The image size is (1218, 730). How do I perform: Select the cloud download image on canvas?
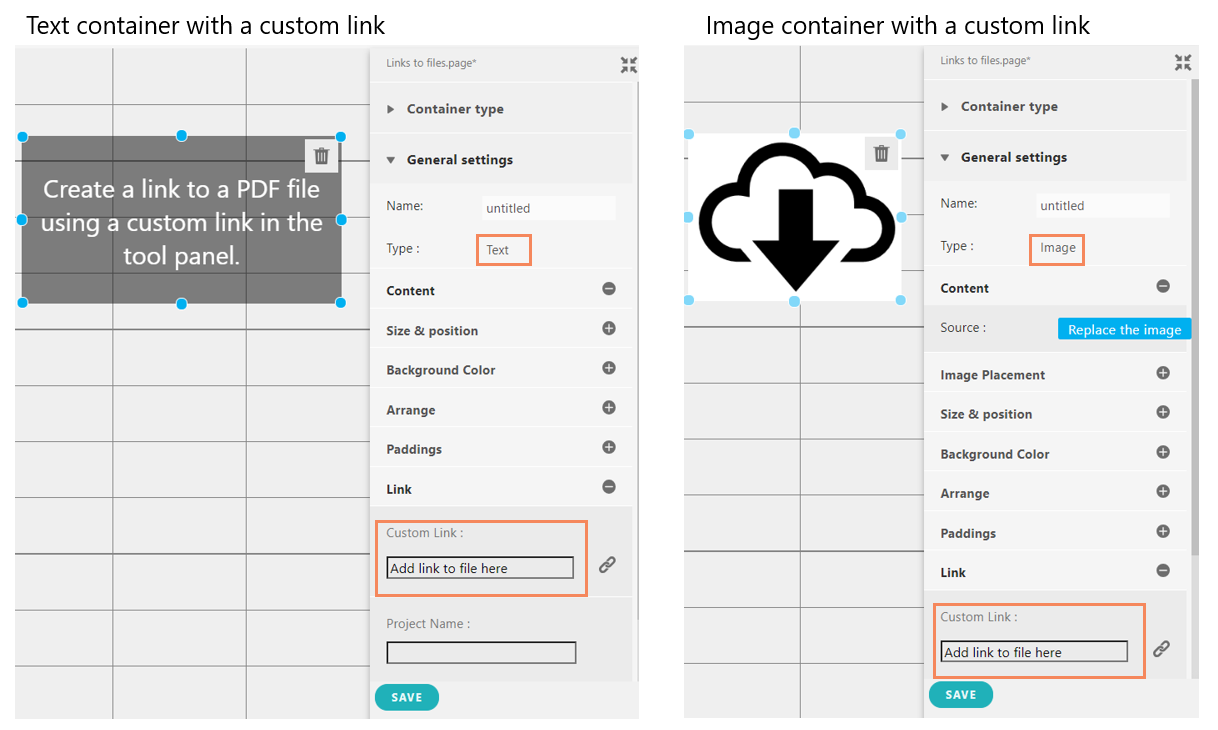click(795, 217)
